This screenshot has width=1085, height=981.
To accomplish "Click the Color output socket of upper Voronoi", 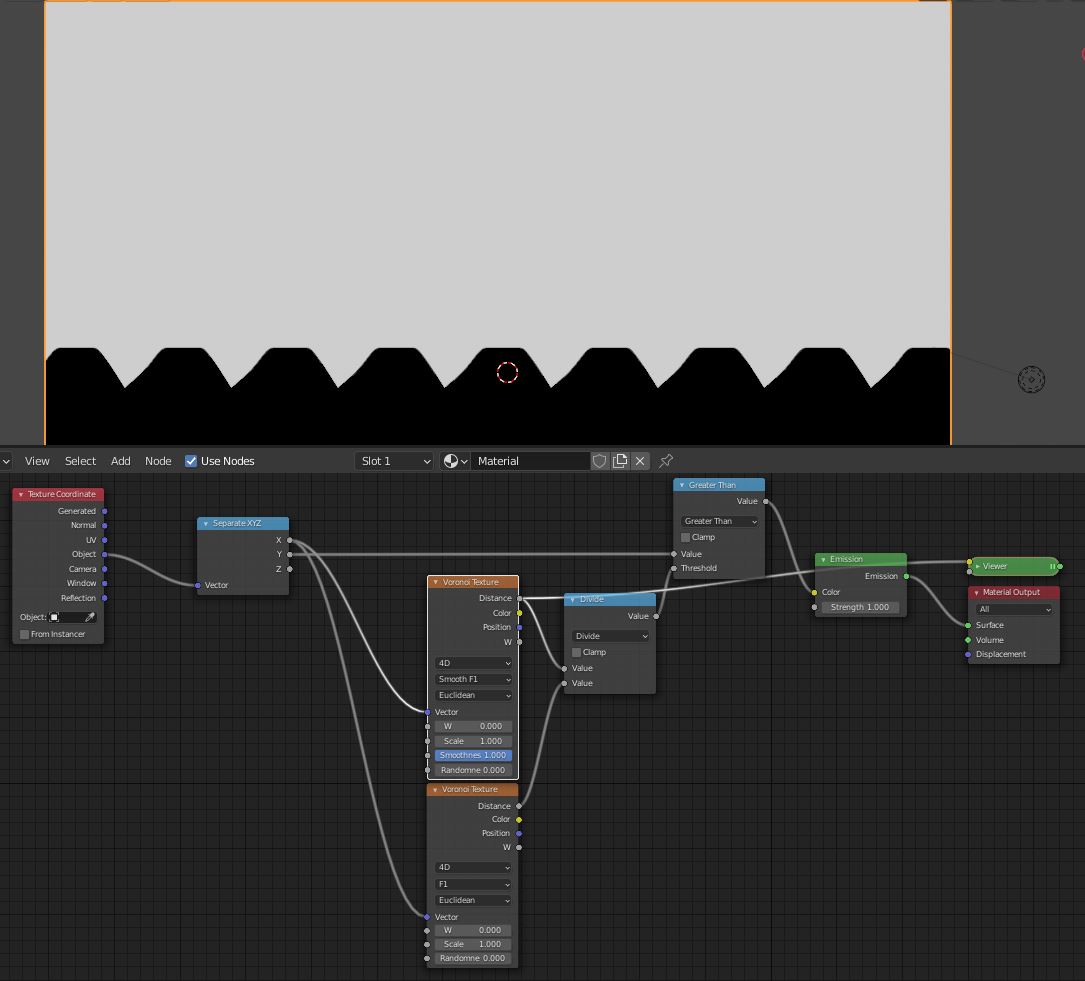I will point(520,614).
